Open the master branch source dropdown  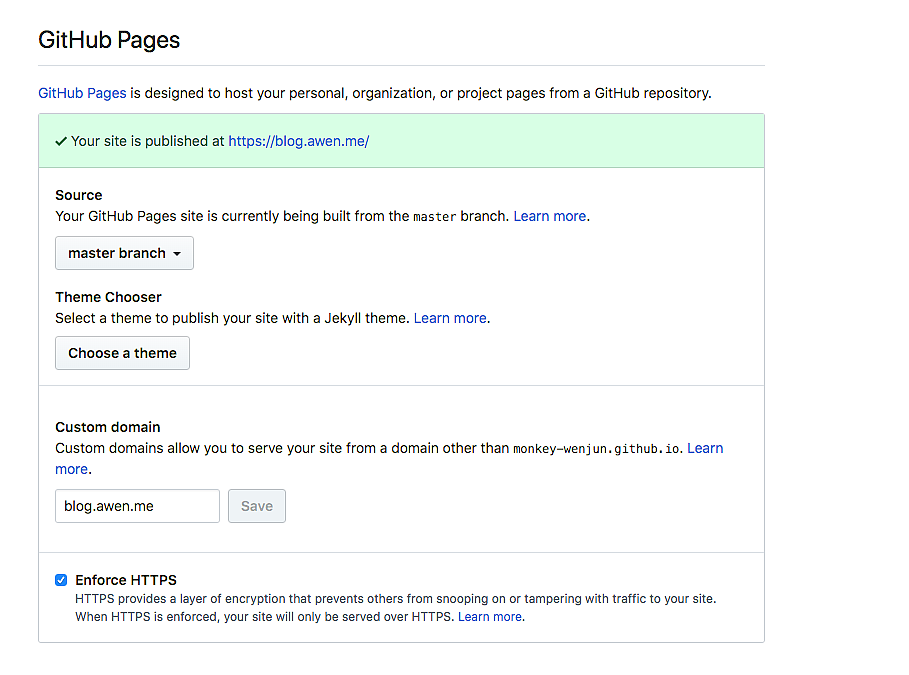point(124,254)
